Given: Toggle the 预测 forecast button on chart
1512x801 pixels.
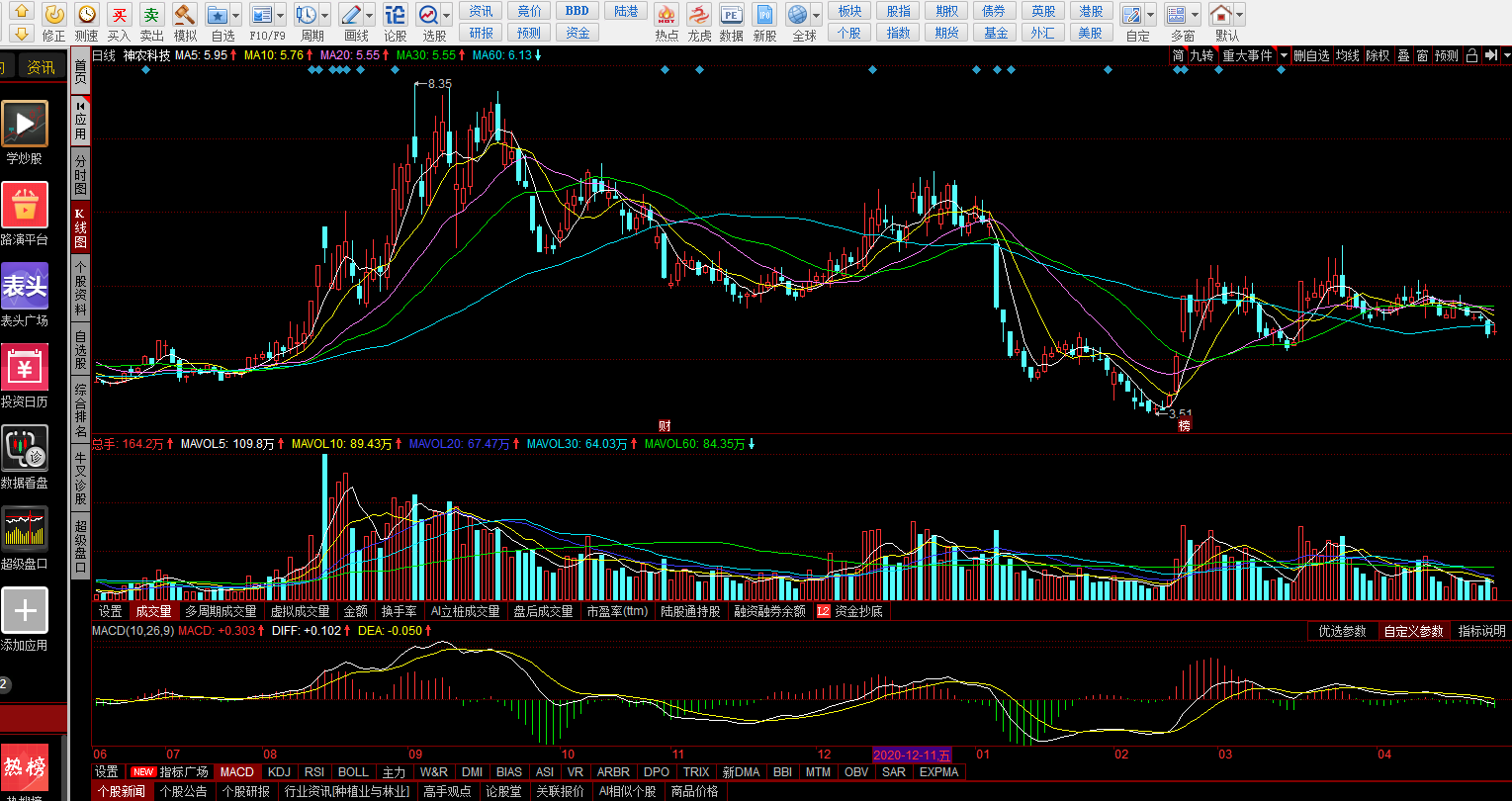Looking at the screenshot, I should [1447, 56].
